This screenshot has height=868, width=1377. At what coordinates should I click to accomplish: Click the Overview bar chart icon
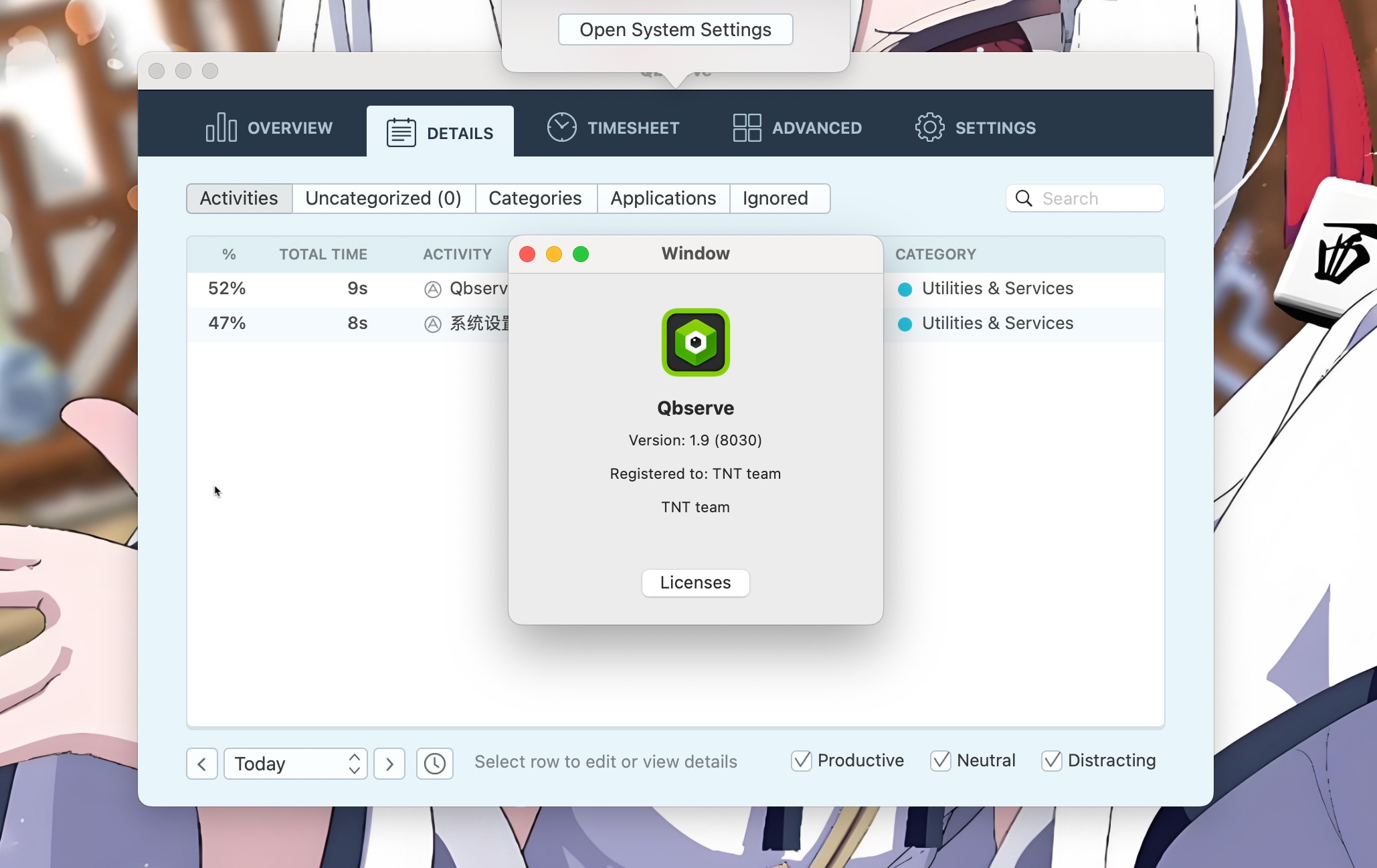(x=221, y=127)
